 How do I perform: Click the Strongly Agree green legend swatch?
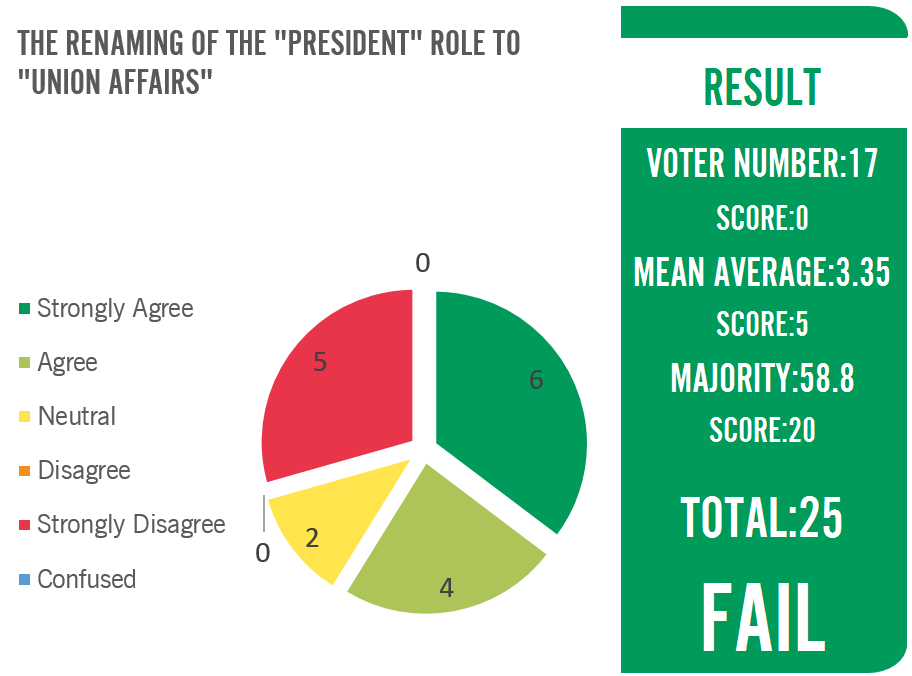(x=26, y=309)
